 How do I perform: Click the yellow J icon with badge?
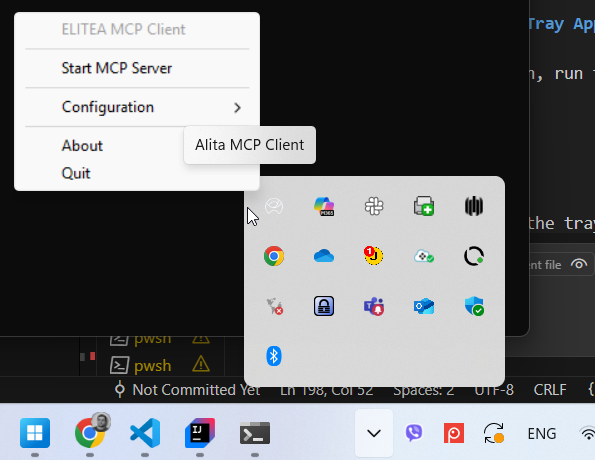pyautogui.click(x=374, y=255)
